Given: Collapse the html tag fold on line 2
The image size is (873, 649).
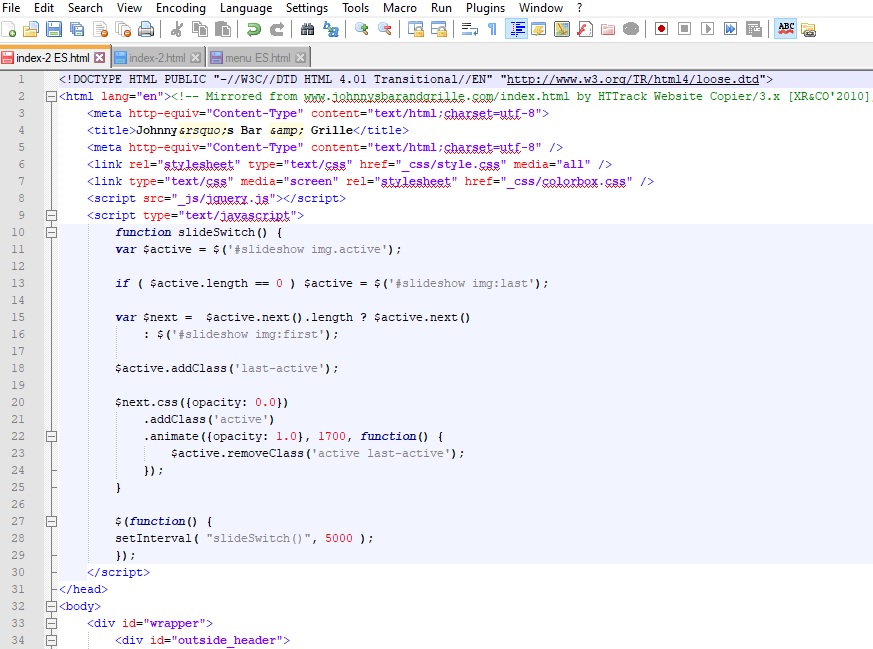Looking at the screenshot, I should pyautogui.click(x=50, y=97).
